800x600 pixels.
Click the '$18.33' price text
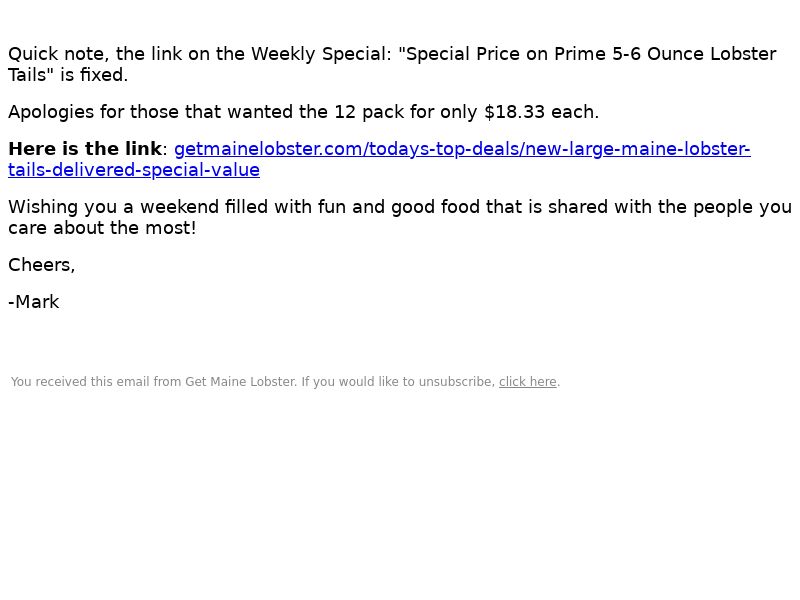(x=514, y=112)
